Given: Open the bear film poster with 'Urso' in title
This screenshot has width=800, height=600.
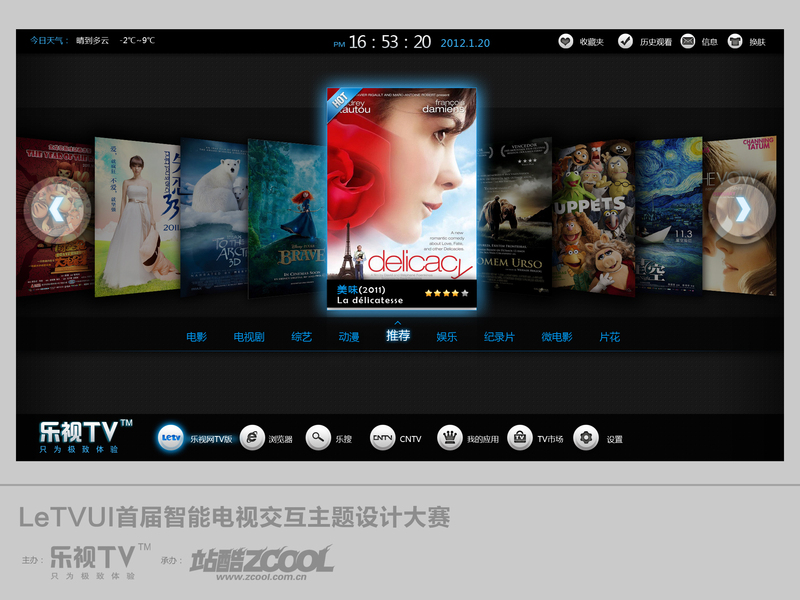Looking at the screenshot, I should (x=515, y=214).
